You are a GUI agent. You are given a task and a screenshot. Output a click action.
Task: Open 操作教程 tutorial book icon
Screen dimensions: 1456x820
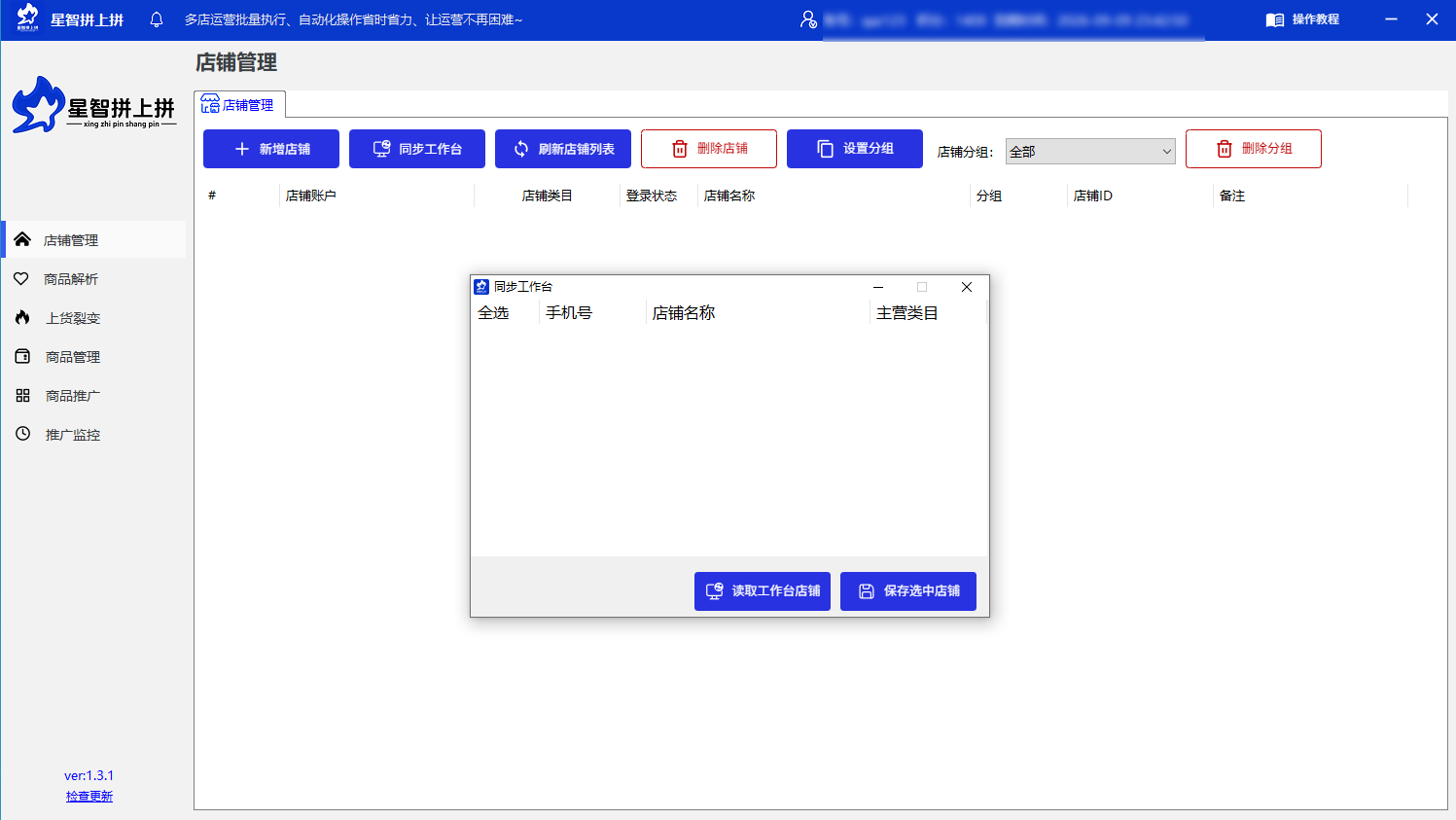pos(1274,19)
